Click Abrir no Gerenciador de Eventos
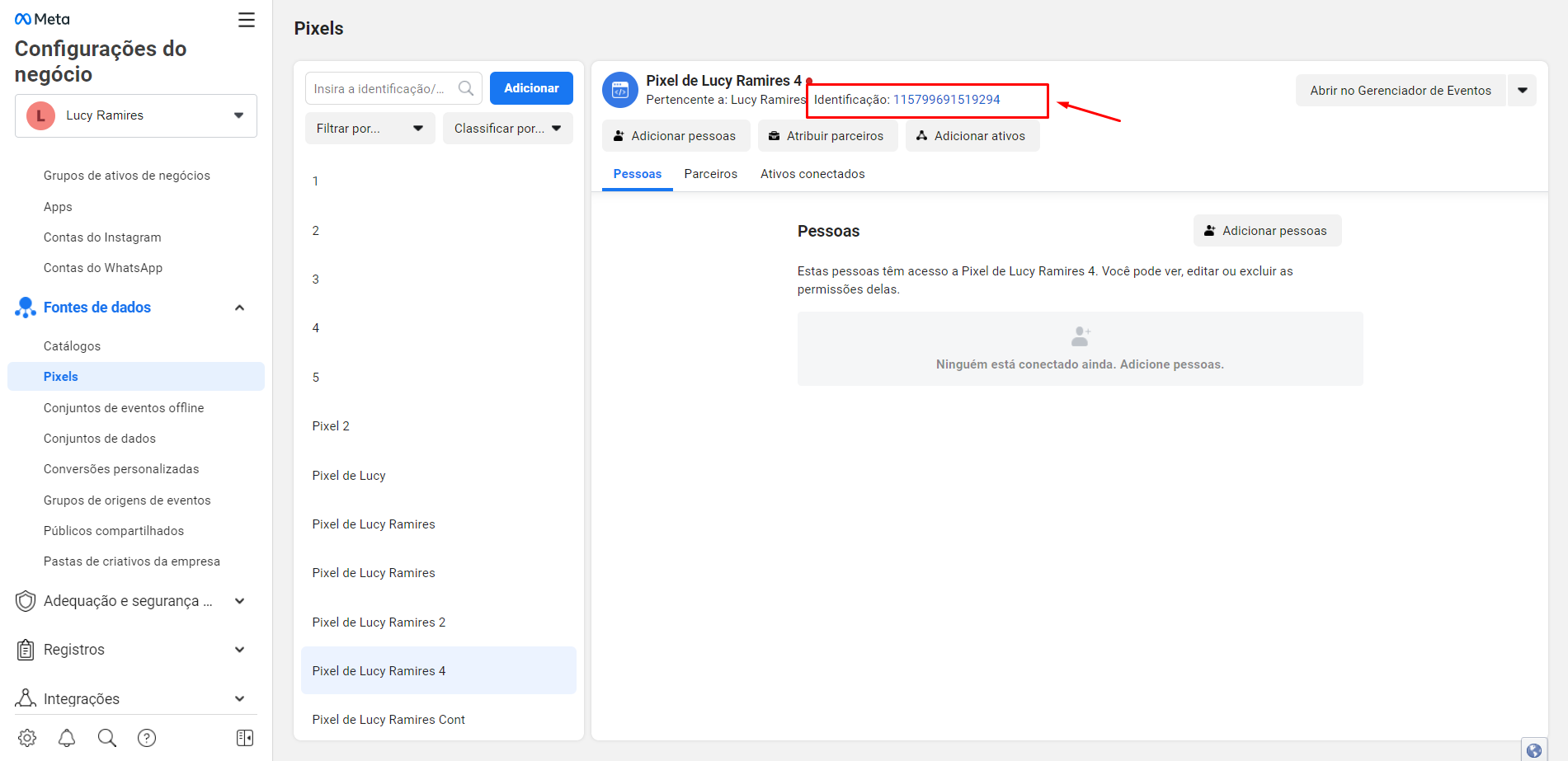This screenshot has width=1568, height=761. tap(1400, 91)
